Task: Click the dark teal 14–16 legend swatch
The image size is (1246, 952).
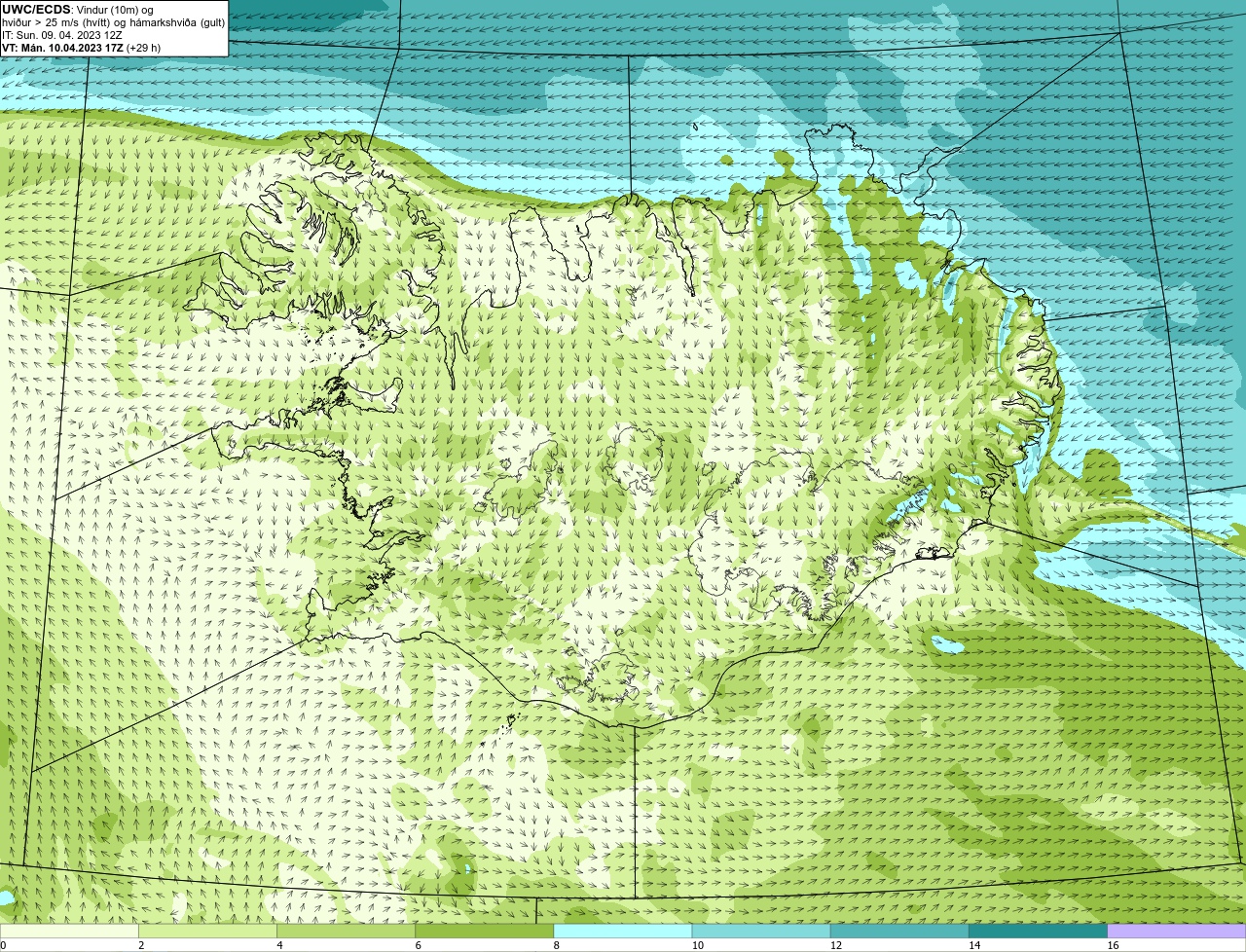Action: tap(1038, 931)
